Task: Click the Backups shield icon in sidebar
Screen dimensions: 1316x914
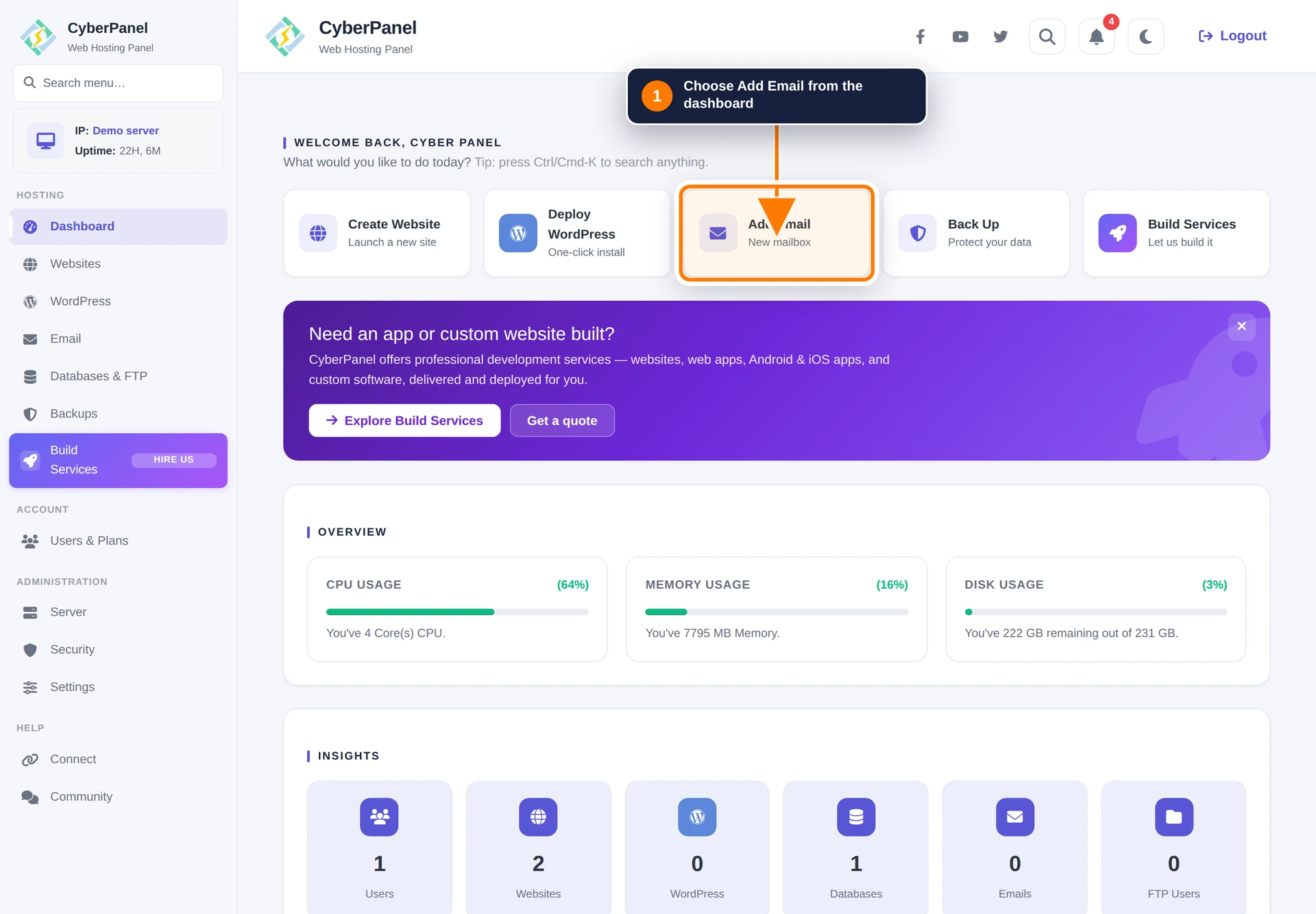Action: (30, 414)
